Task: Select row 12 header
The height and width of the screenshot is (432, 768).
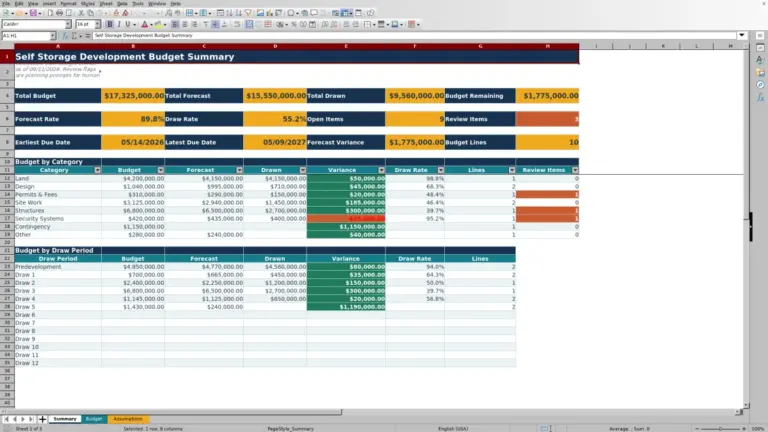Action: click(7, 178)
